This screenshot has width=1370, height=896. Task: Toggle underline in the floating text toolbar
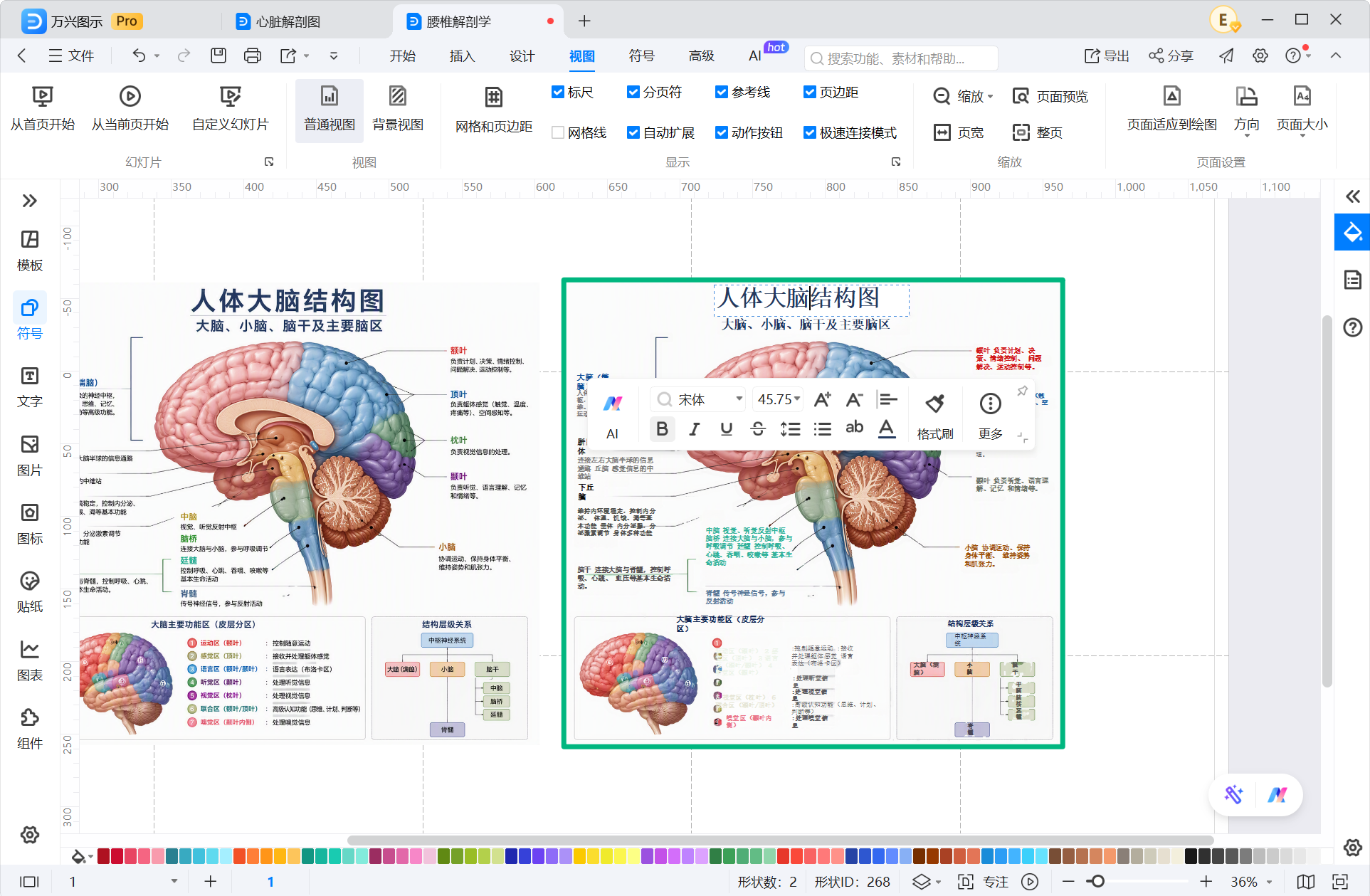point(726,429)
